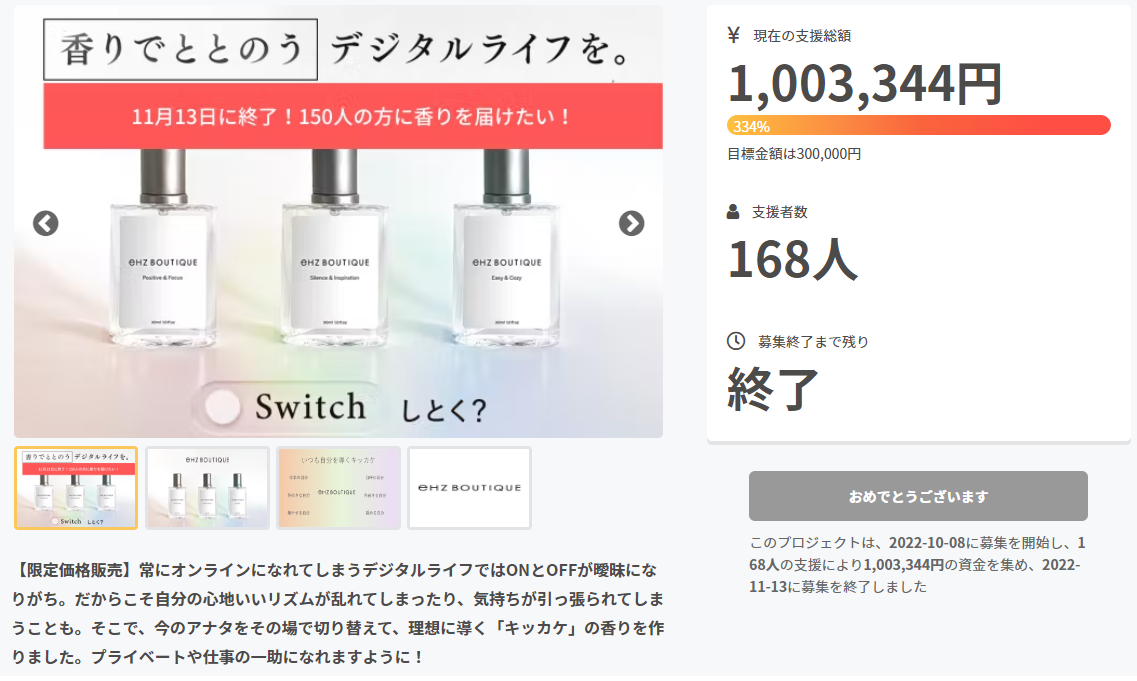Click the red 11月13日に終了 banner
Screen dimensions: 1137x681
tap(352, 116)
